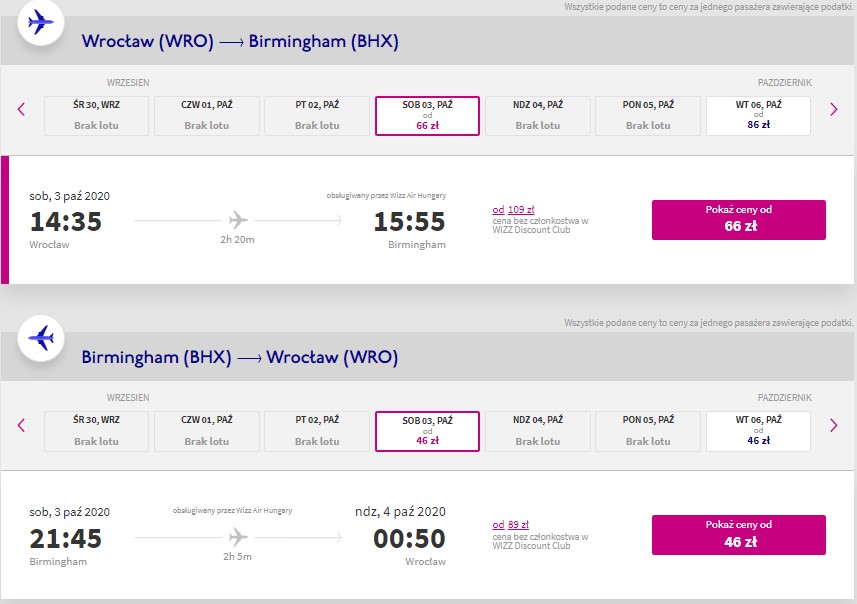Go to next dates for Wrocław to Birmingham

tap(833, 109)
